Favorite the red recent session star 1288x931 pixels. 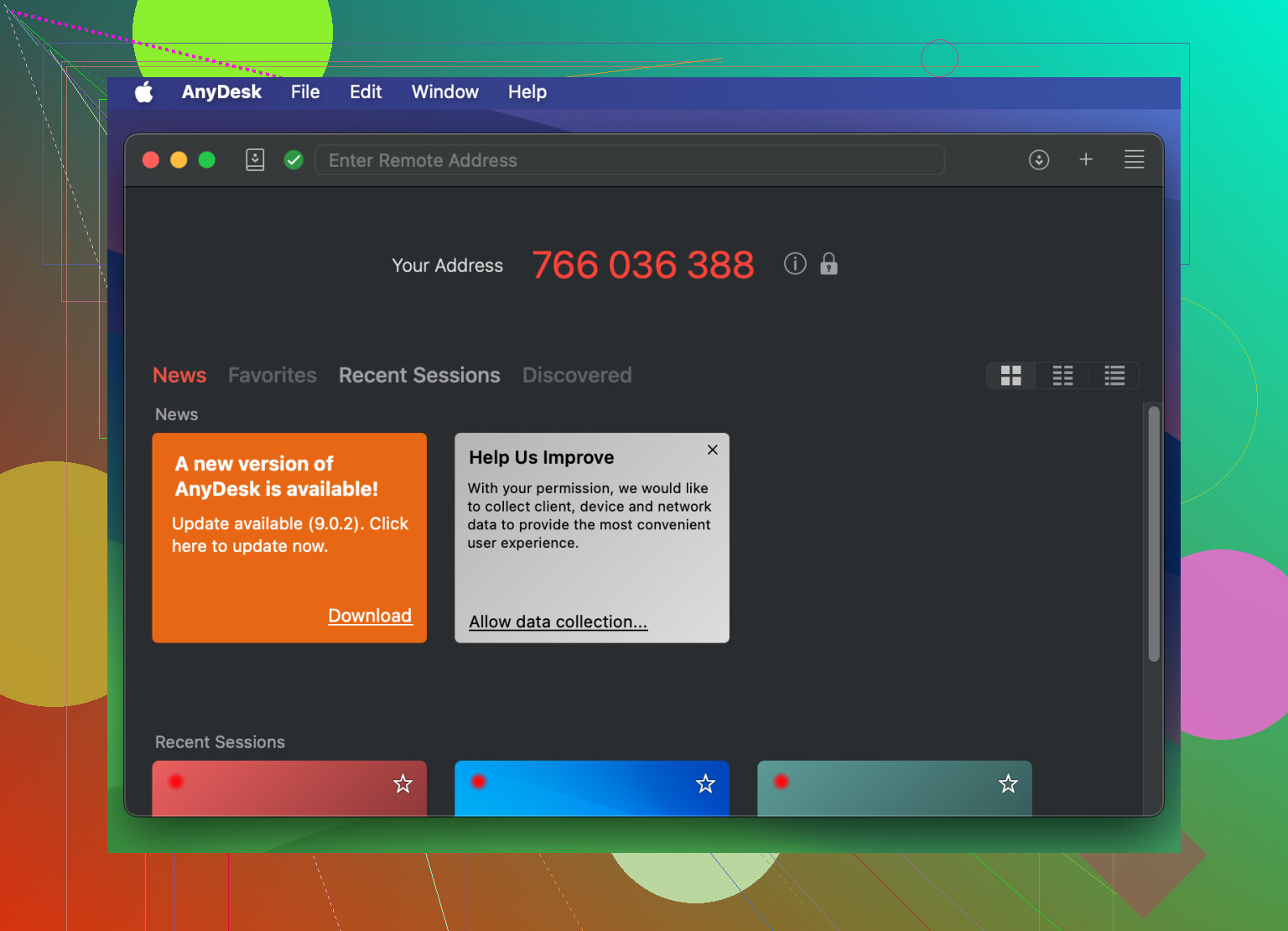point(403,783)
